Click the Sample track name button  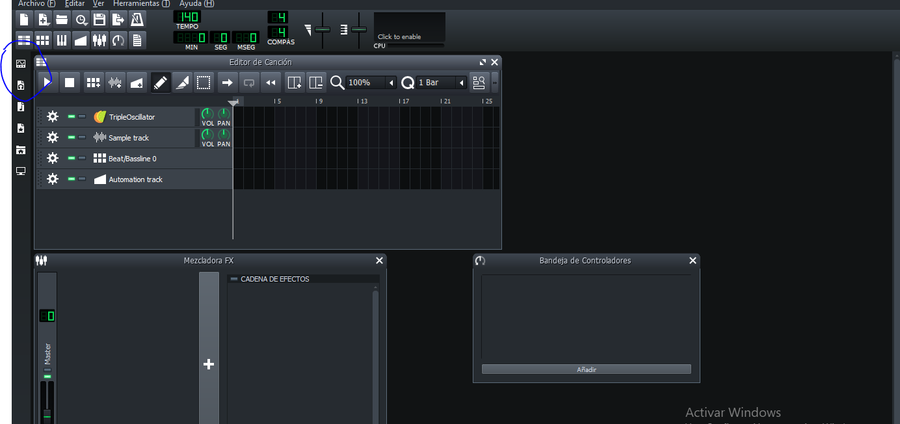tap(142, 138)
